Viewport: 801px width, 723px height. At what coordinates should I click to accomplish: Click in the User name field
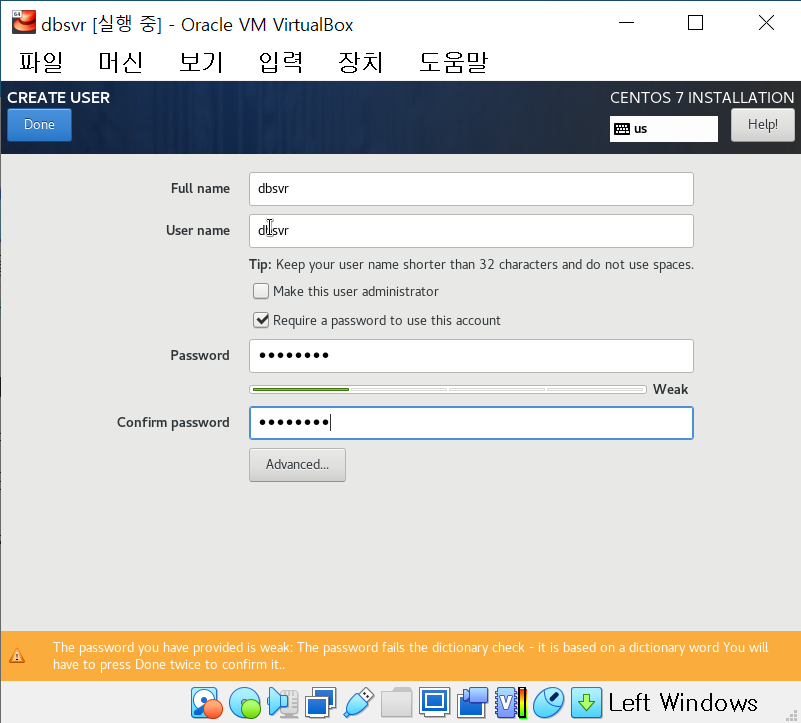click(x=471, y=231)
